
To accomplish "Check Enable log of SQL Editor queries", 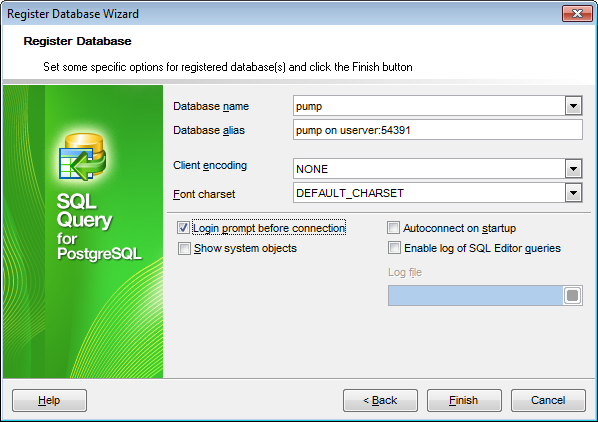I will [394, 248].
